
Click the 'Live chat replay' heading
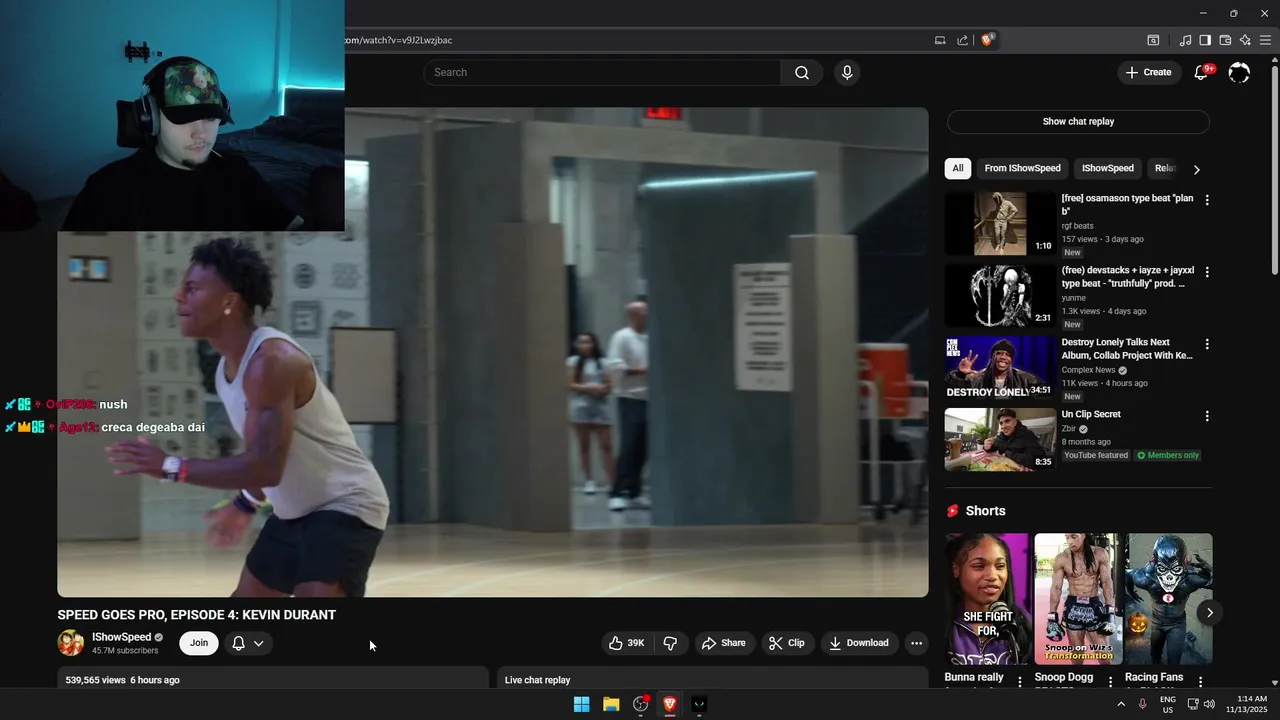537,680
